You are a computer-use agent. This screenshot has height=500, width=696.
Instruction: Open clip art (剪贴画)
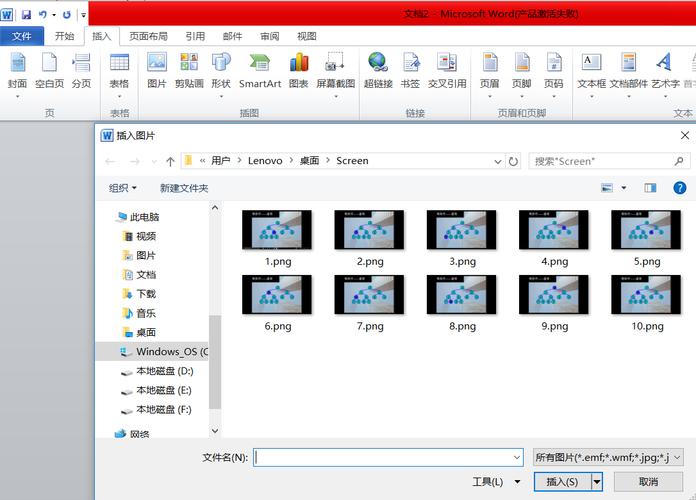coord(189,71)
